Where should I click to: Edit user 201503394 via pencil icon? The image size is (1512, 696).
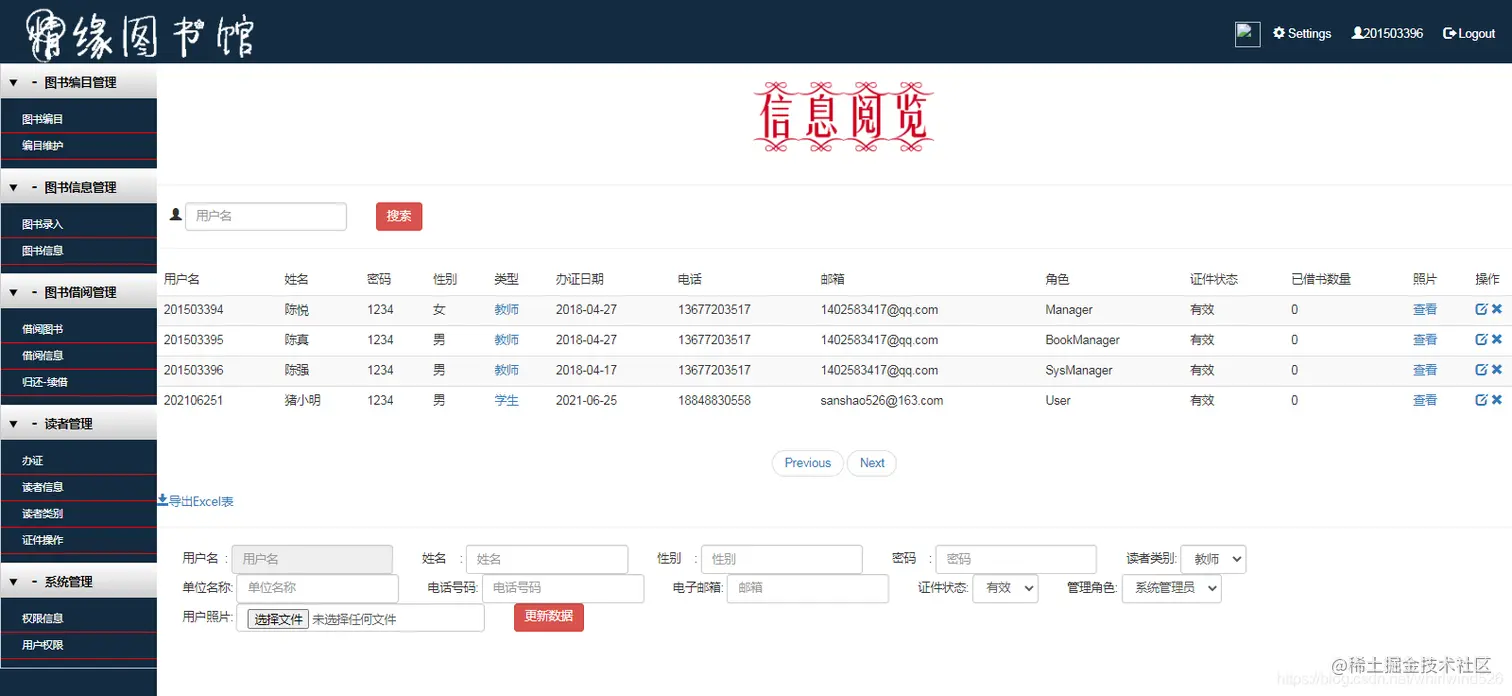click(1481, 310)
